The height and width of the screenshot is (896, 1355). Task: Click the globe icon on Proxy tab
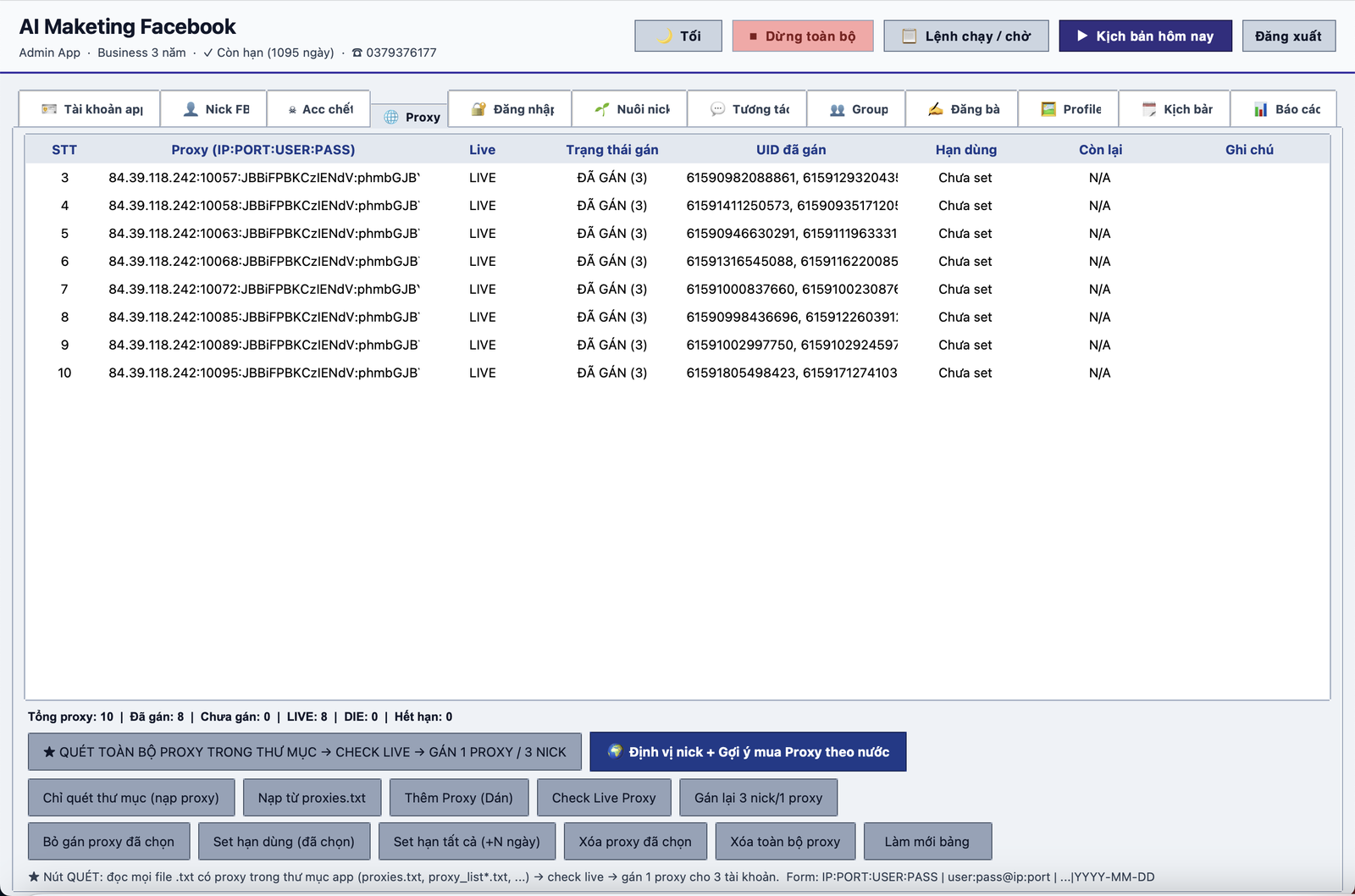pos(391,117)
